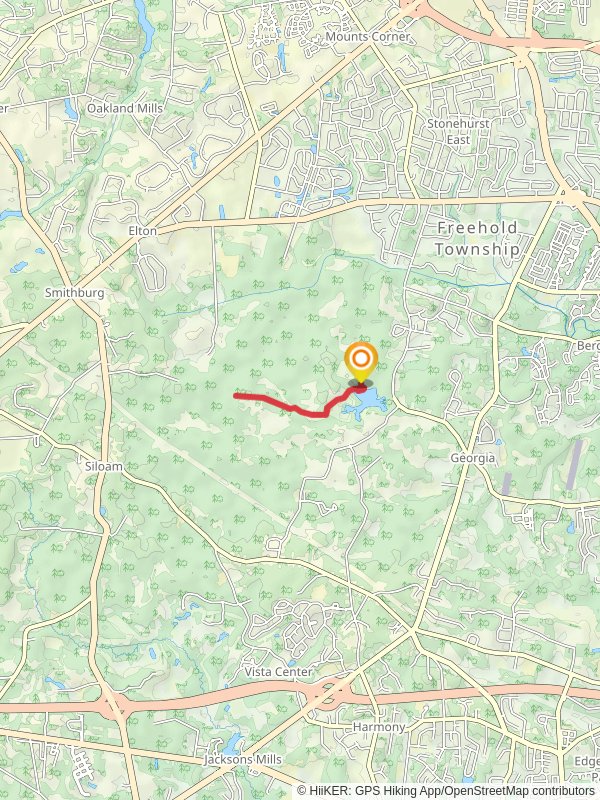Select the Siloam place label
This screenshot has height=800, width=600.
click(104, 466)
